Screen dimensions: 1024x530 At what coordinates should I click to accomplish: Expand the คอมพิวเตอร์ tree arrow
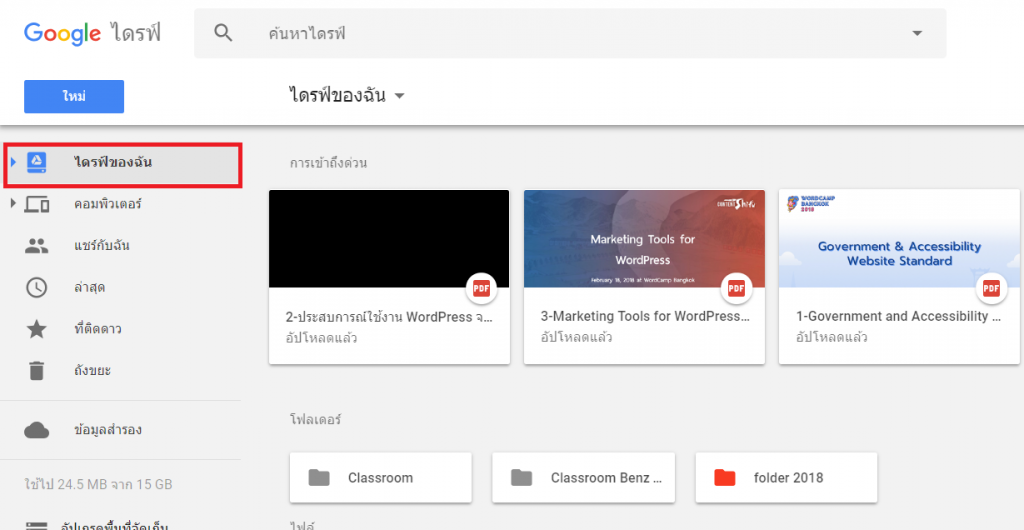click(x=13, y=204)
